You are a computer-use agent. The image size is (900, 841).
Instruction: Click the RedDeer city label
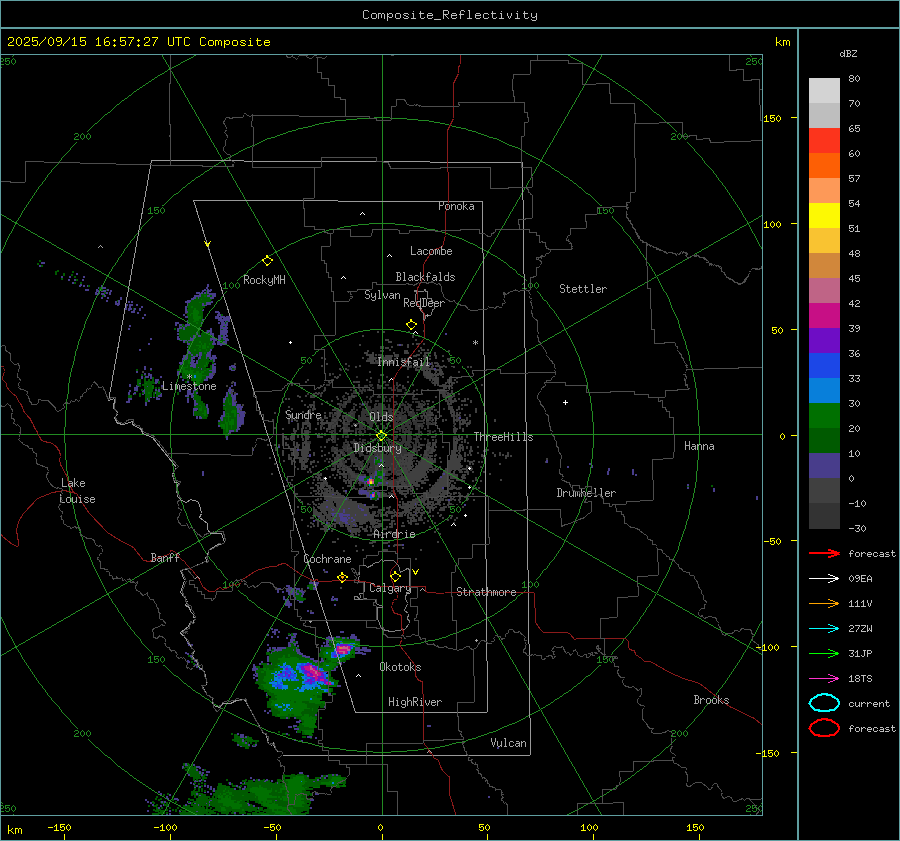424,303
